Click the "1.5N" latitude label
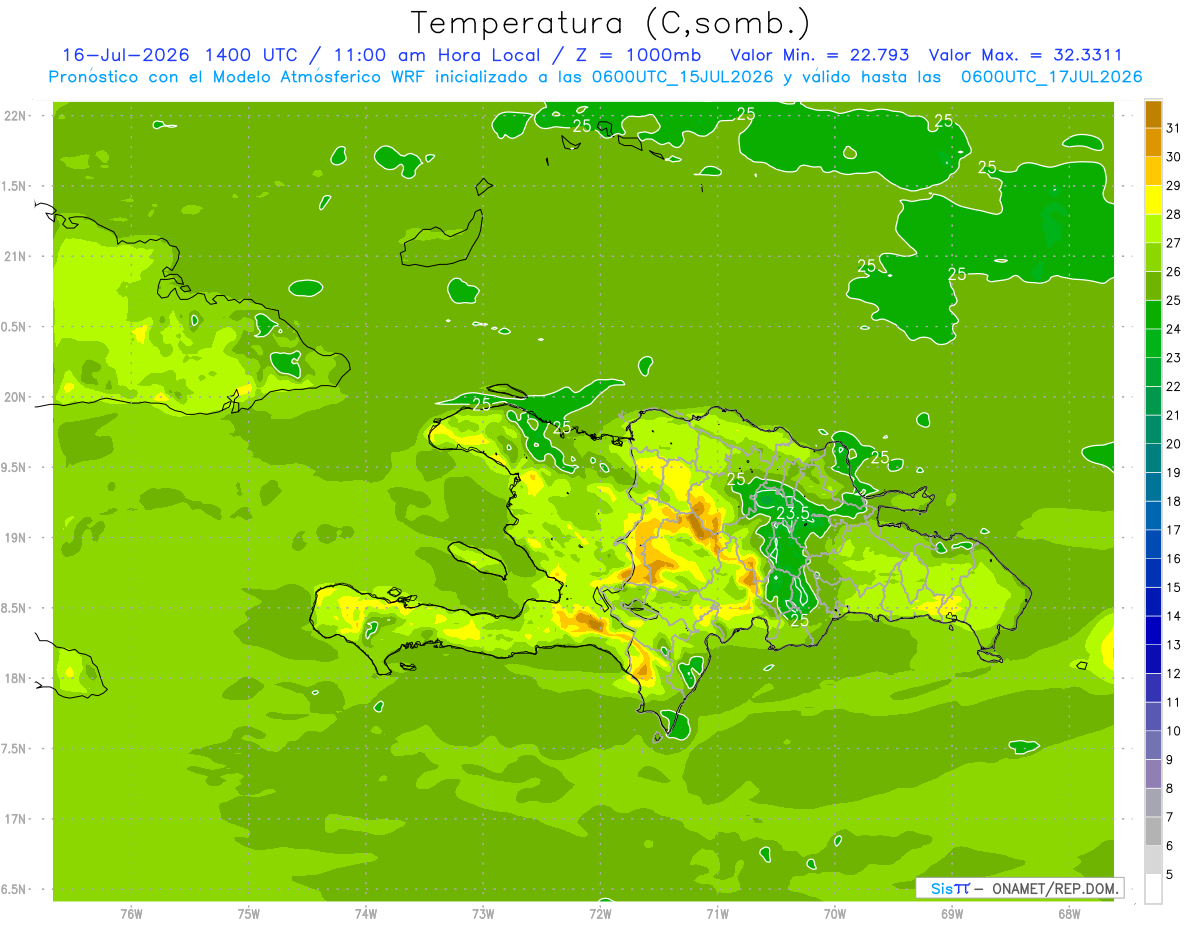Image resolution: width=1200 pixels, height=927 pixels. pyautogui.click(x=15, y=186)
